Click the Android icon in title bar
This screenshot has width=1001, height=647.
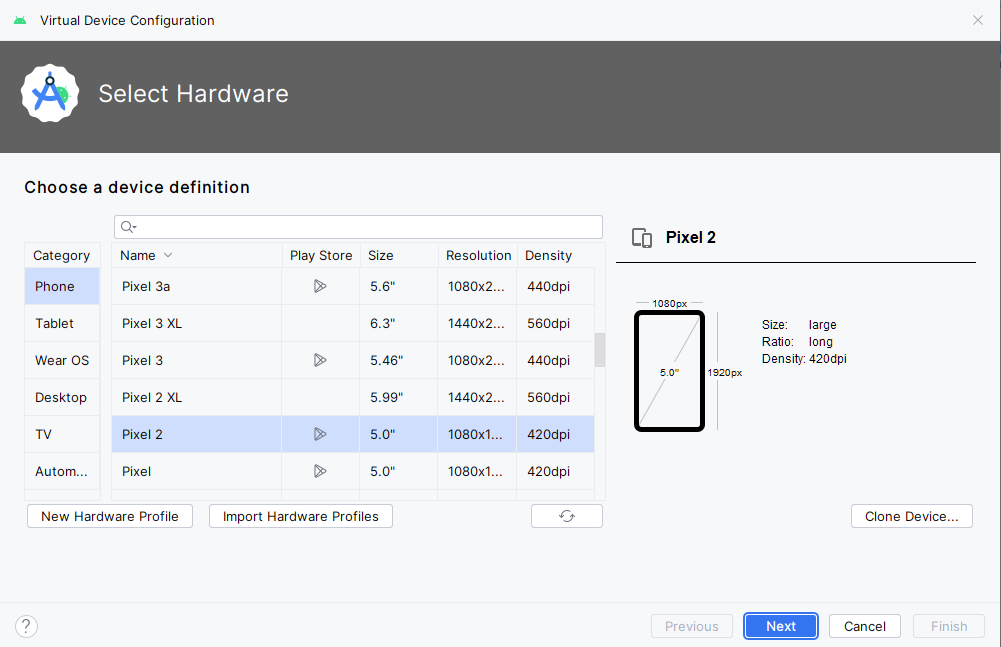20,20
